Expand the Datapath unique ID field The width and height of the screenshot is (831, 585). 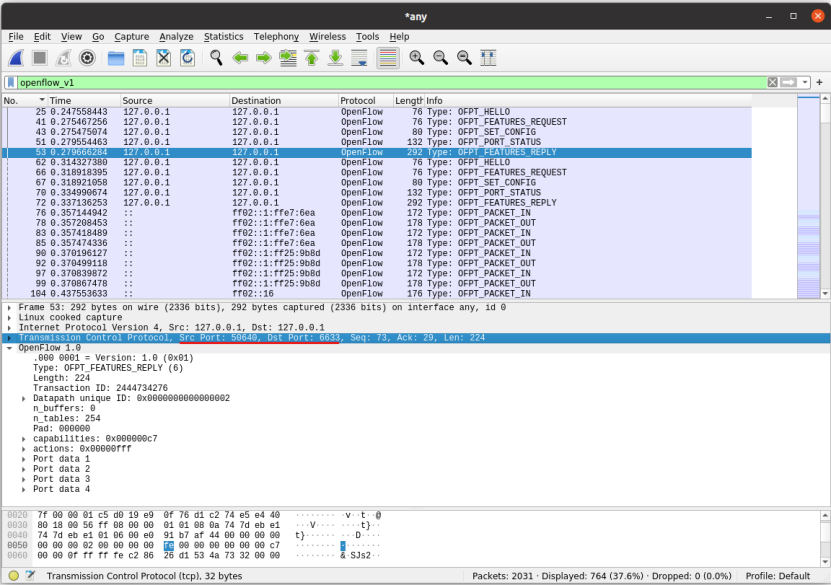(25, 398)
